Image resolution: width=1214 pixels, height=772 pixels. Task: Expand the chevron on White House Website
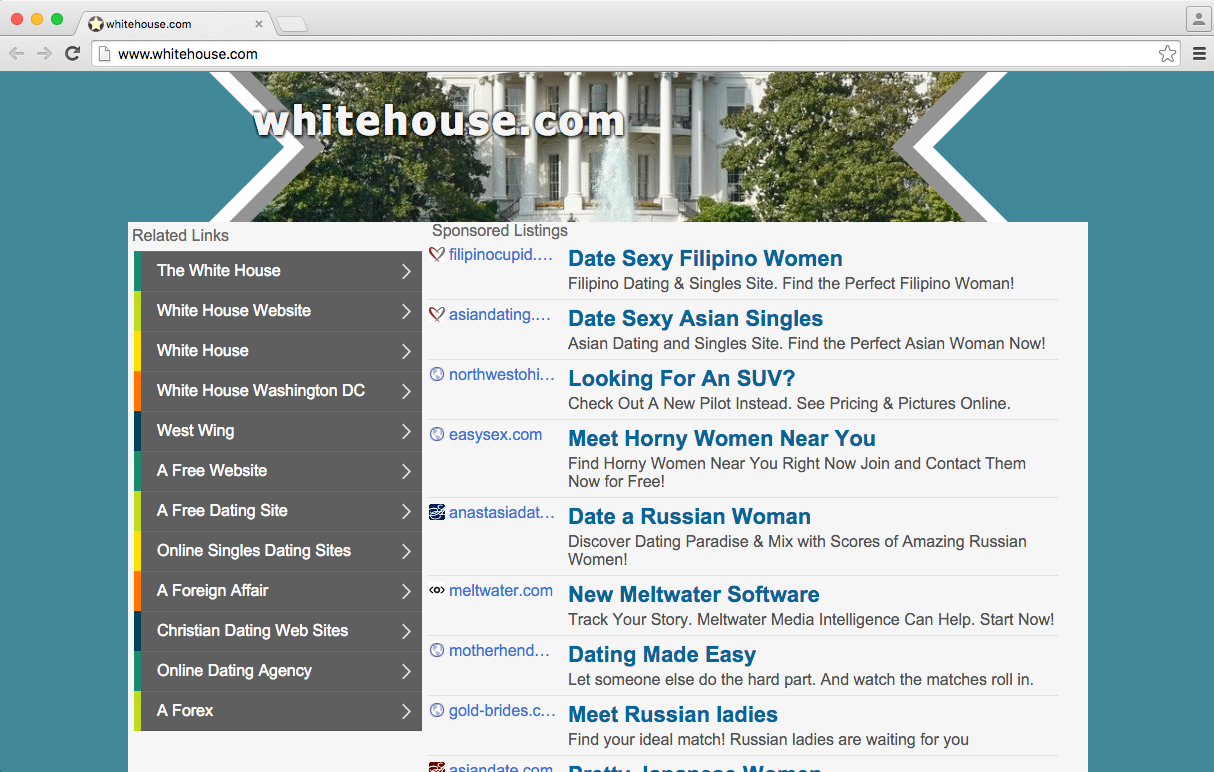[x=406, y=311]
